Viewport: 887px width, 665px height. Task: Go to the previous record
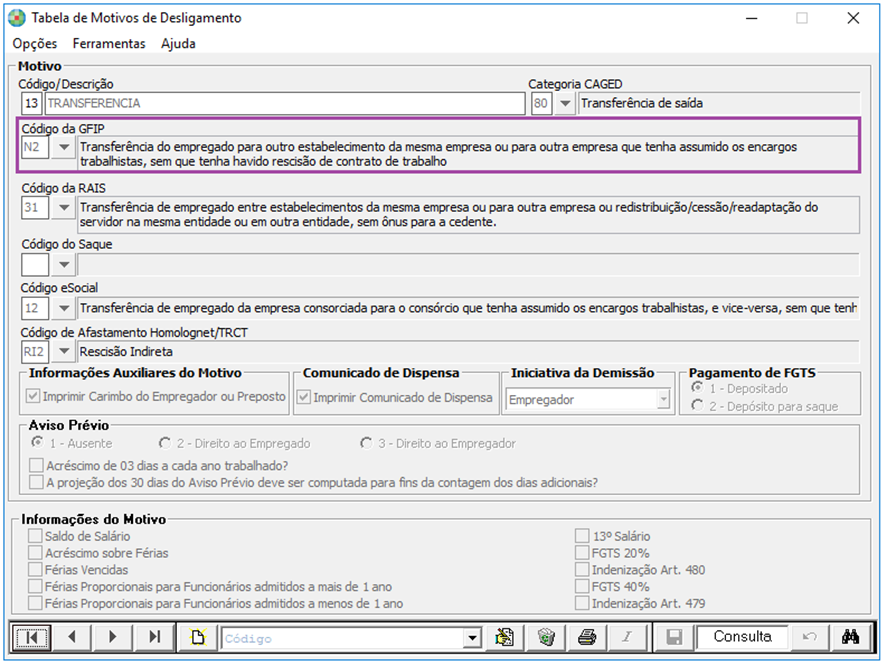[x=72, y=637]
